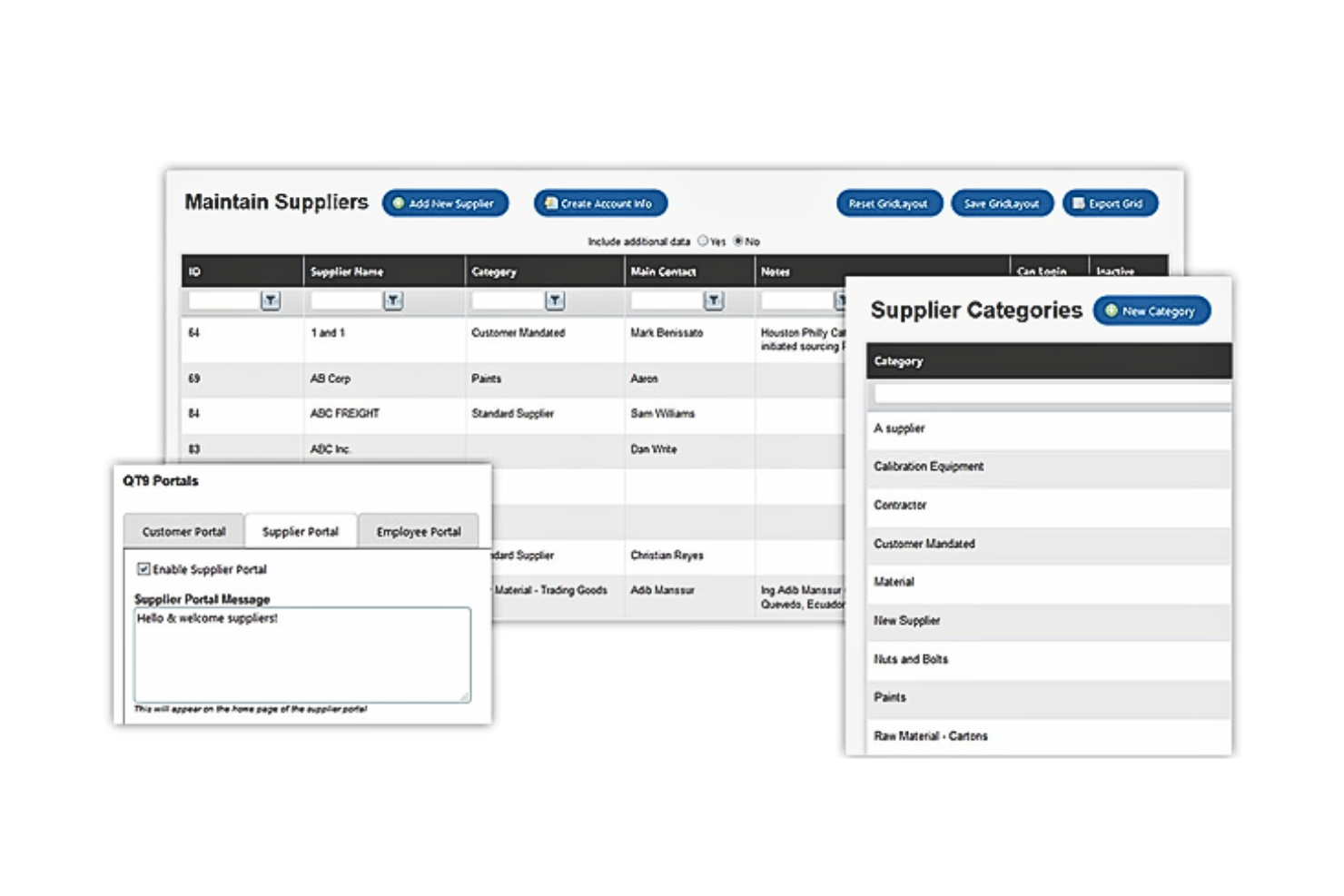
Task: Click the Export Grid icon
Action: tap(1077, 202)
